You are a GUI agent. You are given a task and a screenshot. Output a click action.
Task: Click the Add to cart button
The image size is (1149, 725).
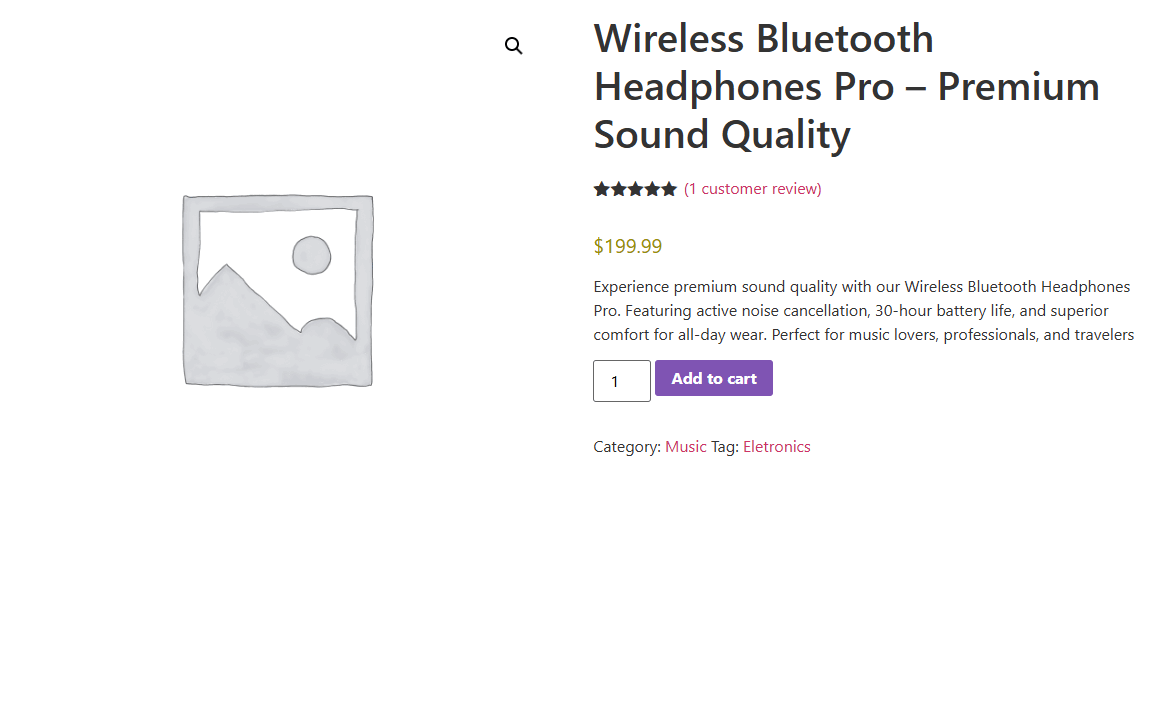pos(713,378)
